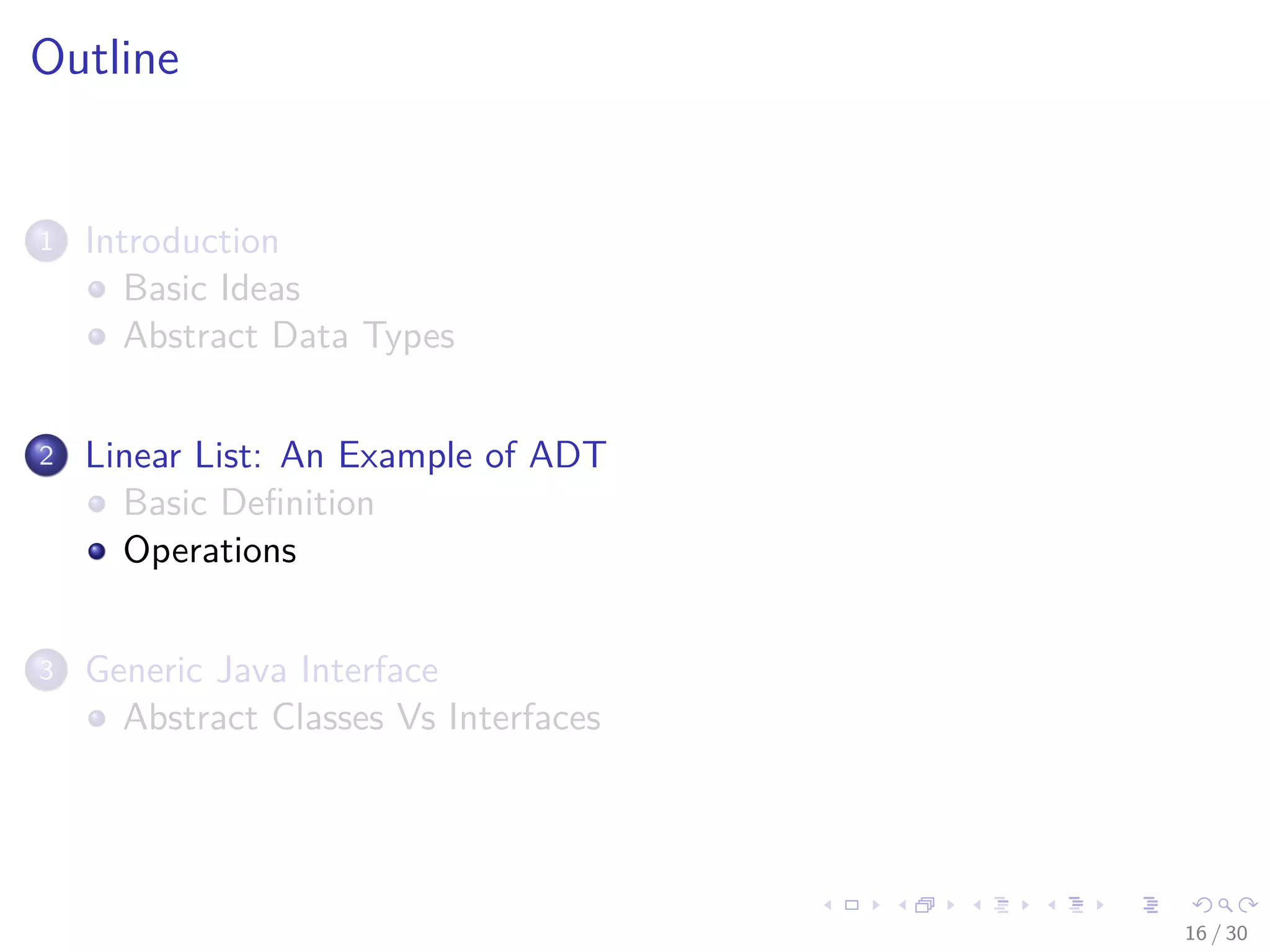
Task: Open the Operations subsection link
Action: 210,550
